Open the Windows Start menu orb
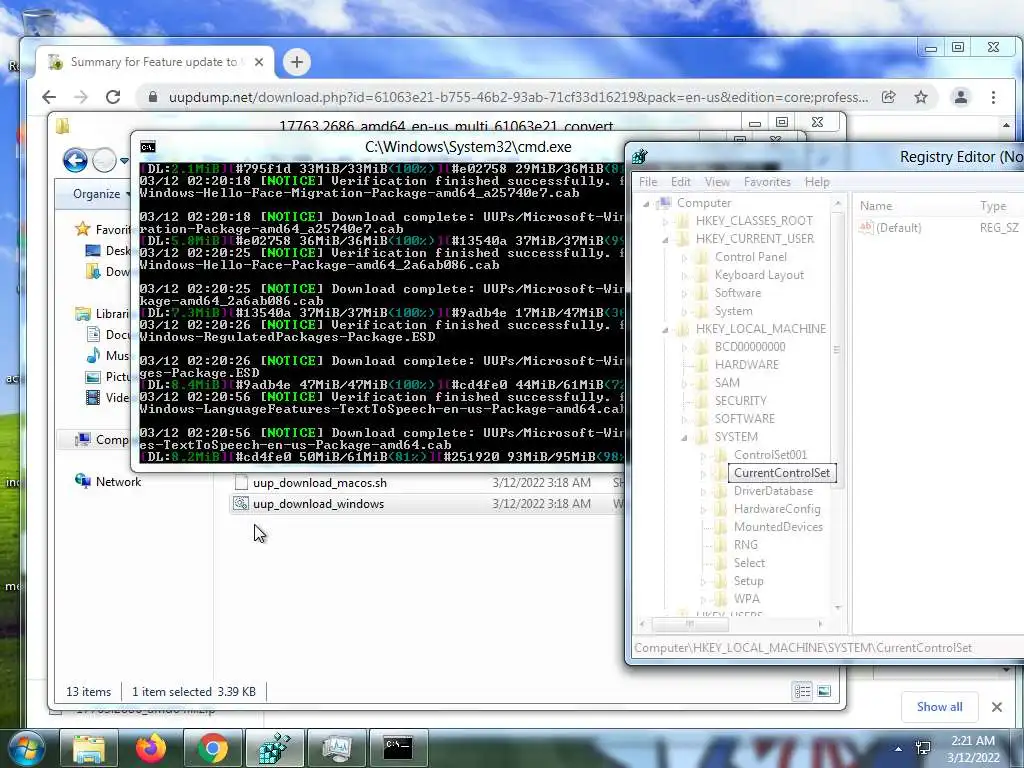Image resolution: width=1024 pixels, height=768 pixels. tap(27, 748)
